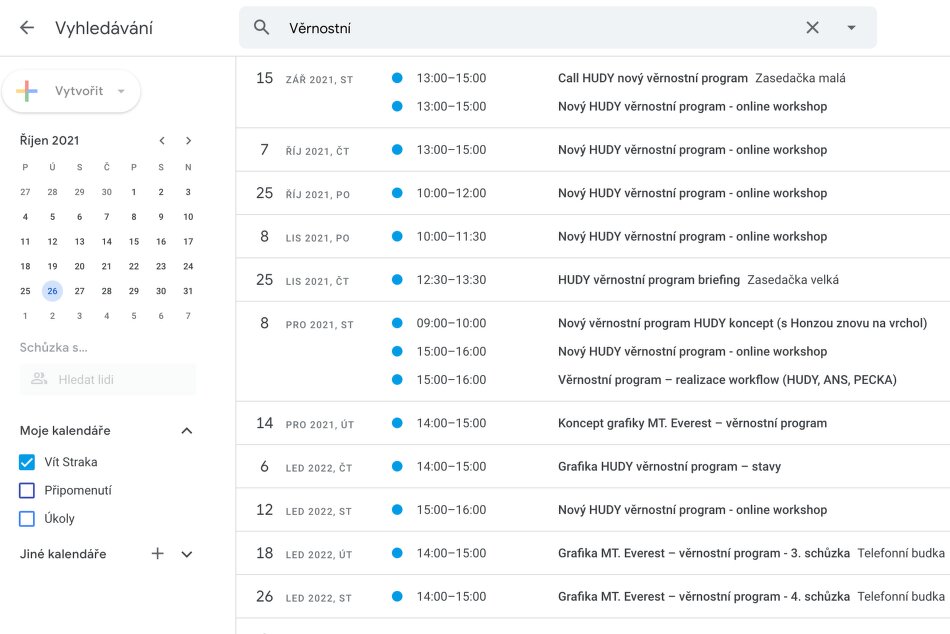
Task: Collapse the Moje kalendáře section
Action: coord(187,431)
